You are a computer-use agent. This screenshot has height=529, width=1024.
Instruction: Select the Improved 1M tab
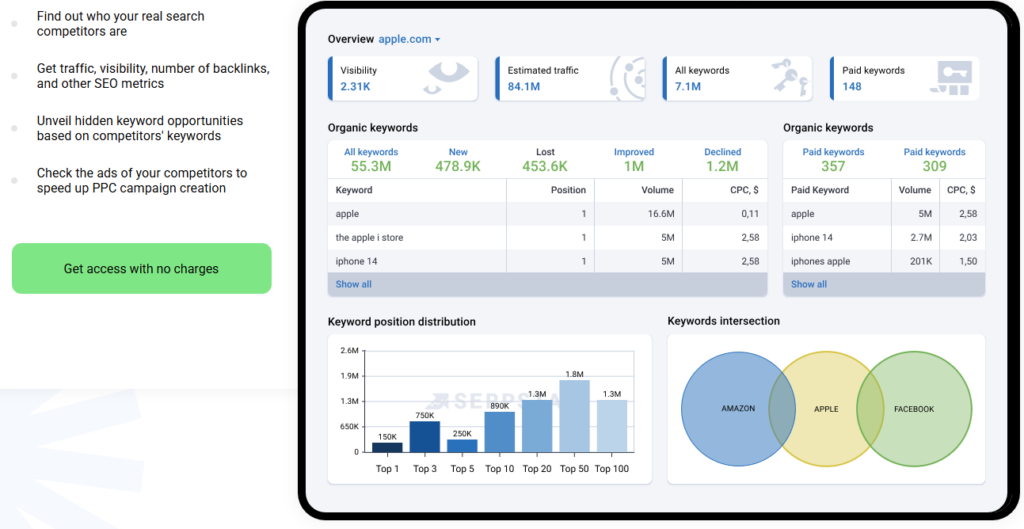[x=633, y=159]
